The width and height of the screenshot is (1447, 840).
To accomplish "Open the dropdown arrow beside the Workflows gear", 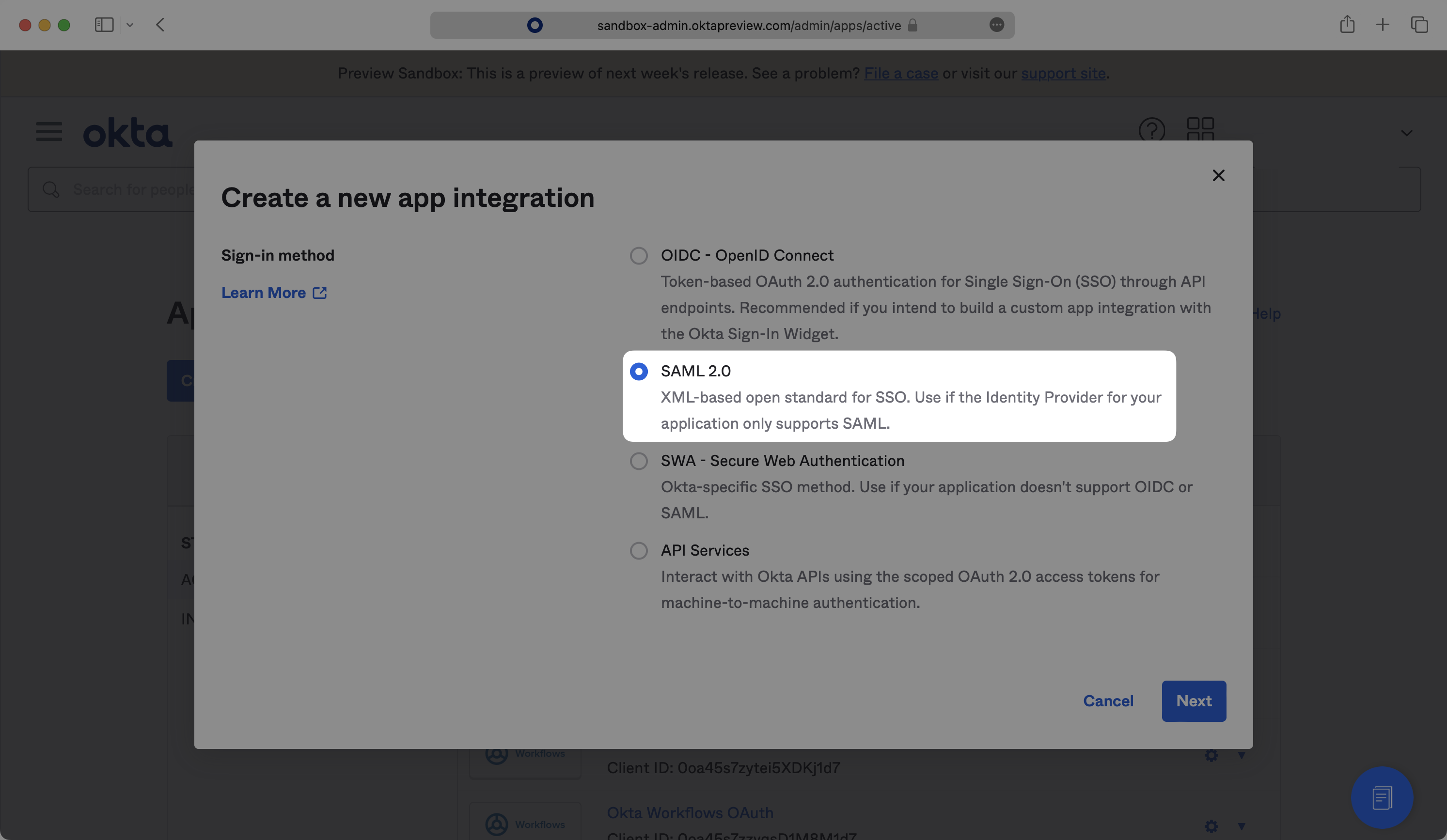I will [x=1242, y=826].
